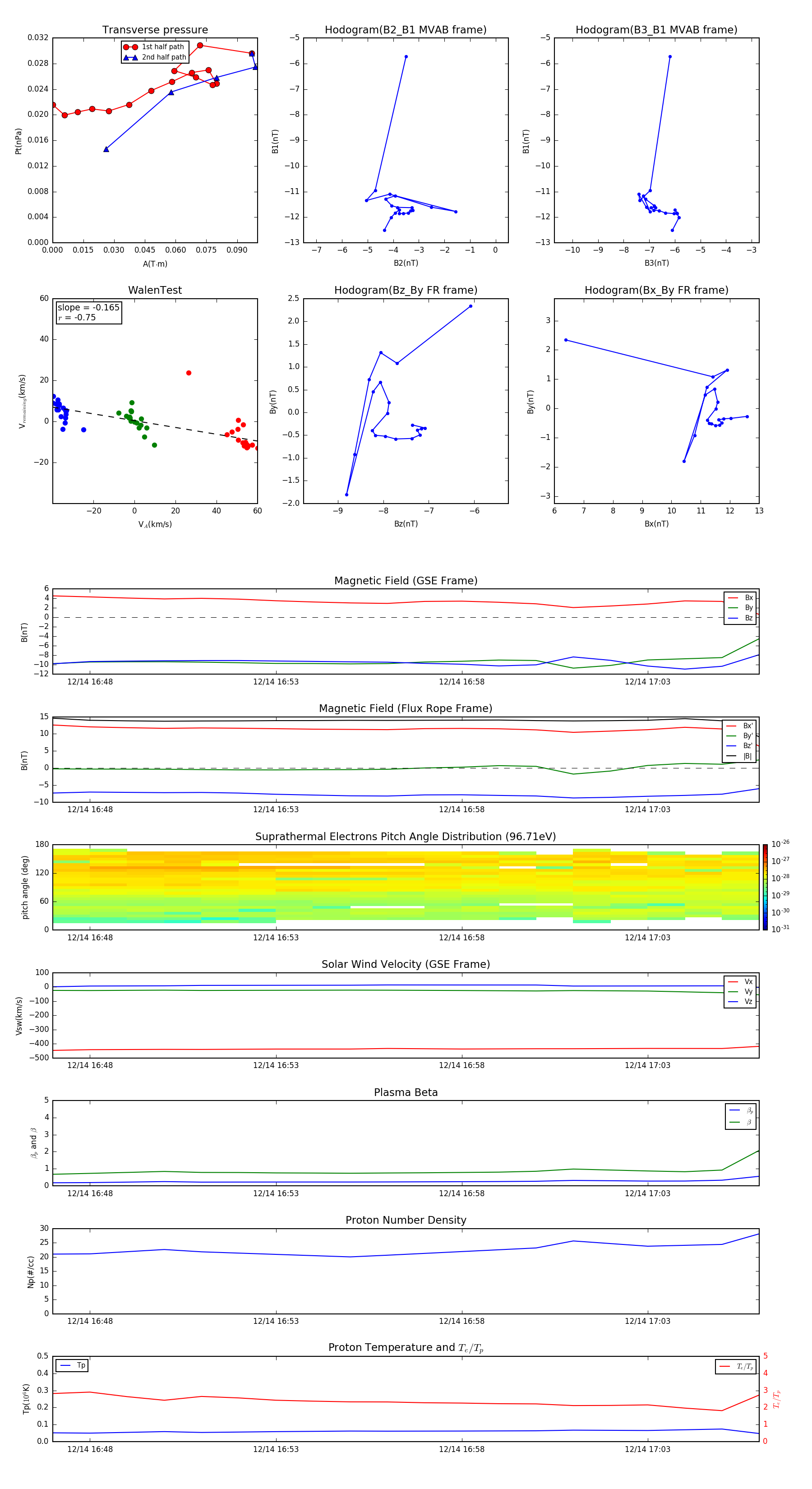Click the '12/14 16:48' tick under Plasma Beta plot
The width and height of the screenshot is (812, 1489).
click(x=90, y=1193)
